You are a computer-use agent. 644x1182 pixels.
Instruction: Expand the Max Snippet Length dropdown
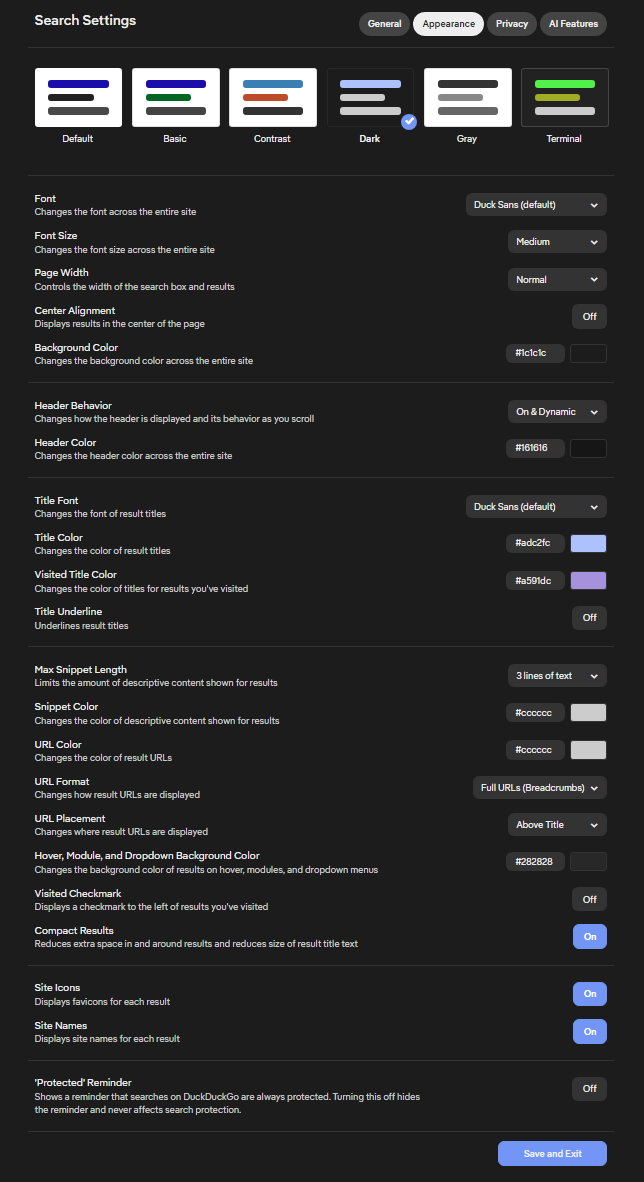click(557, 676)
